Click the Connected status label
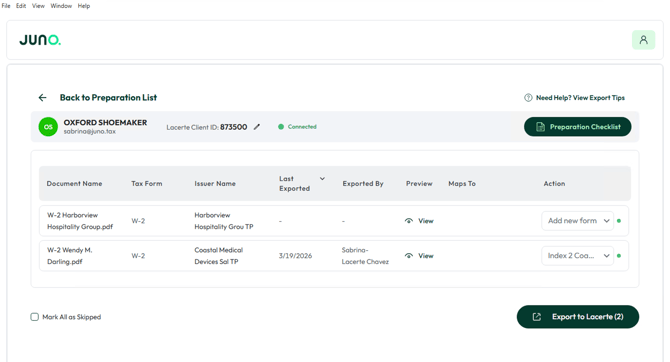670x362 pixels. (302, 127)
